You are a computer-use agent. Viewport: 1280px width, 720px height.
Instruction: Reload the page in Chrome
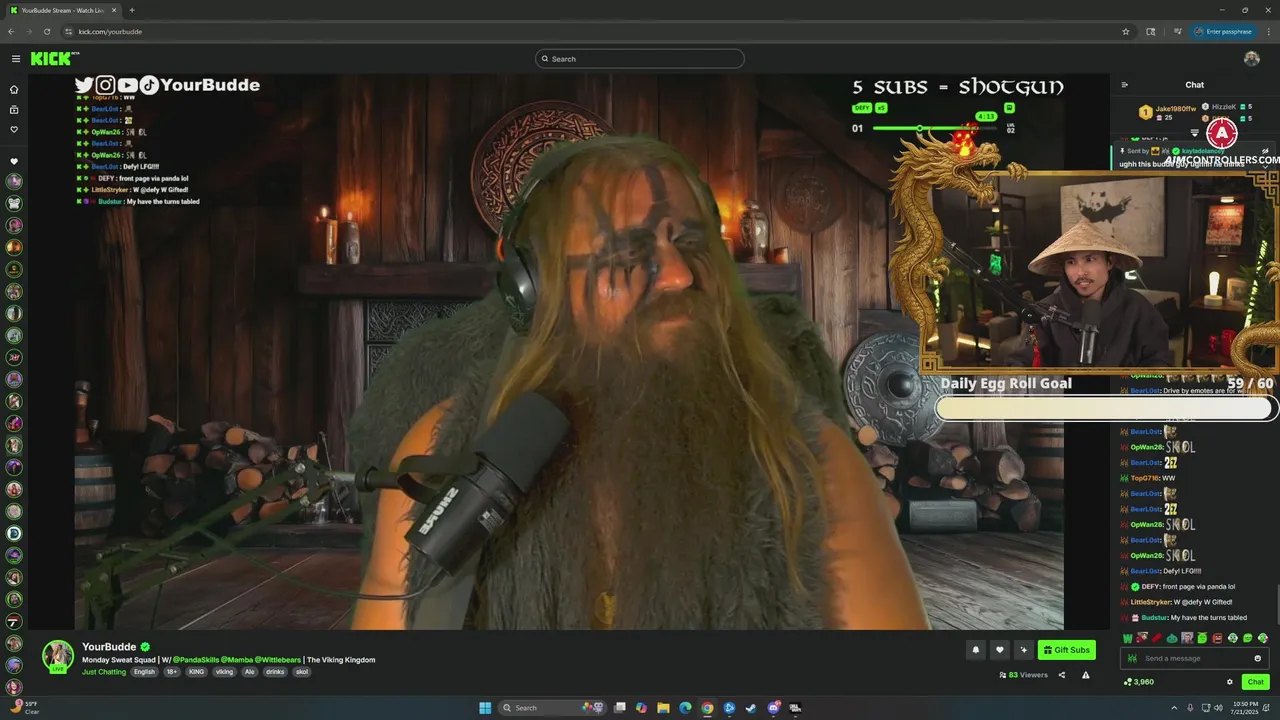tap(46, 31)
